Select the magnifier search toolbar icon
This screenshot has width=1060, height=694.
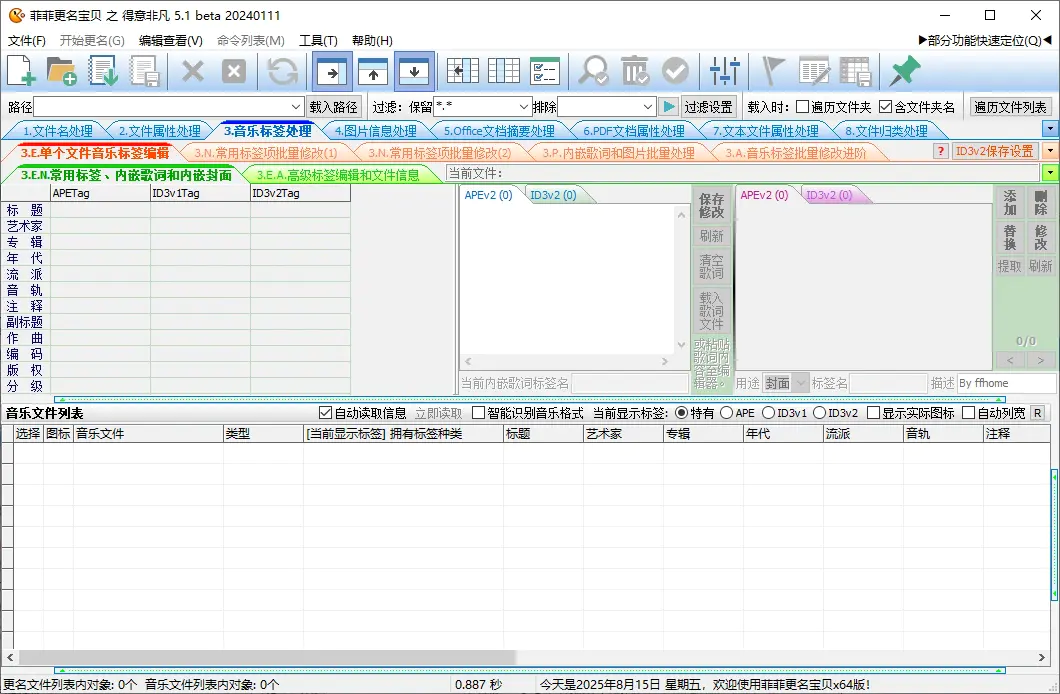[x=592, y=71]
